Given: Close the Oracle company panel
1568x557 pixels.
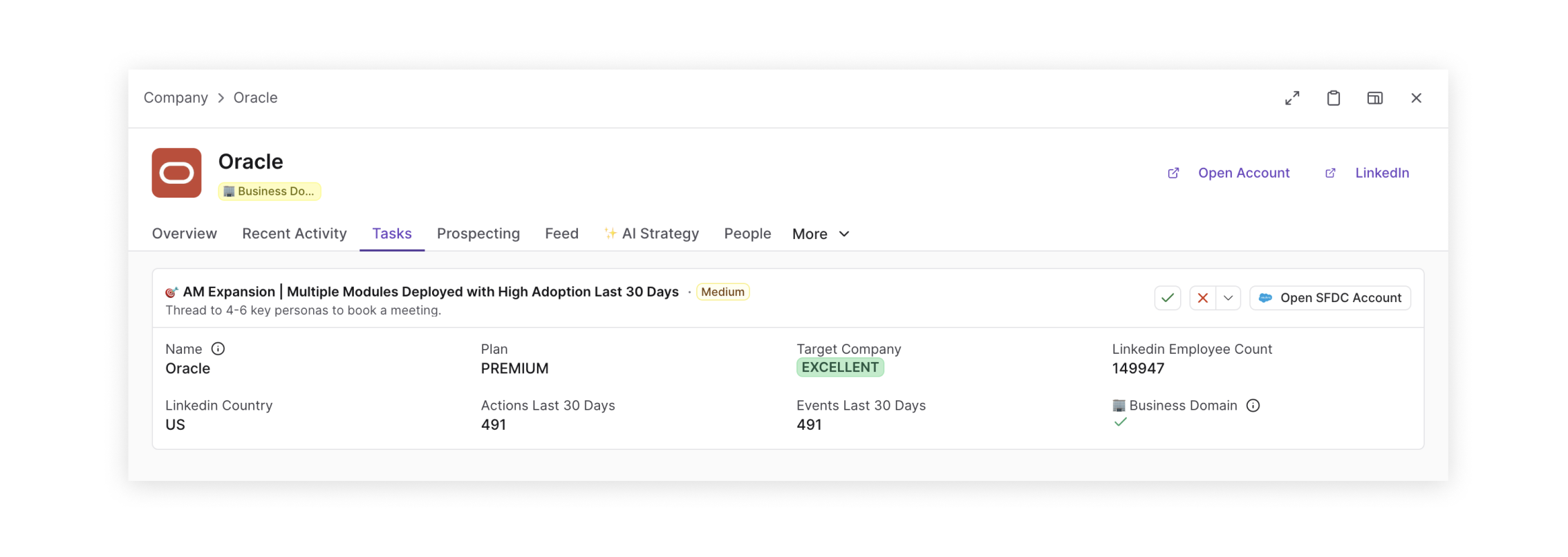Looking at the screenshot, I should tap(1417, 98).
